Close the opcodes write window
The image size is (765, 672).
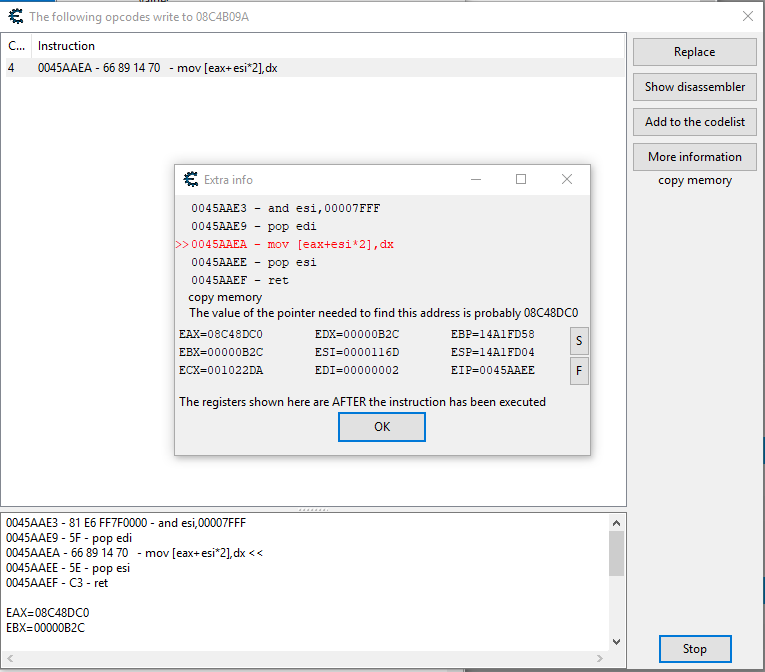pos(747,16)
